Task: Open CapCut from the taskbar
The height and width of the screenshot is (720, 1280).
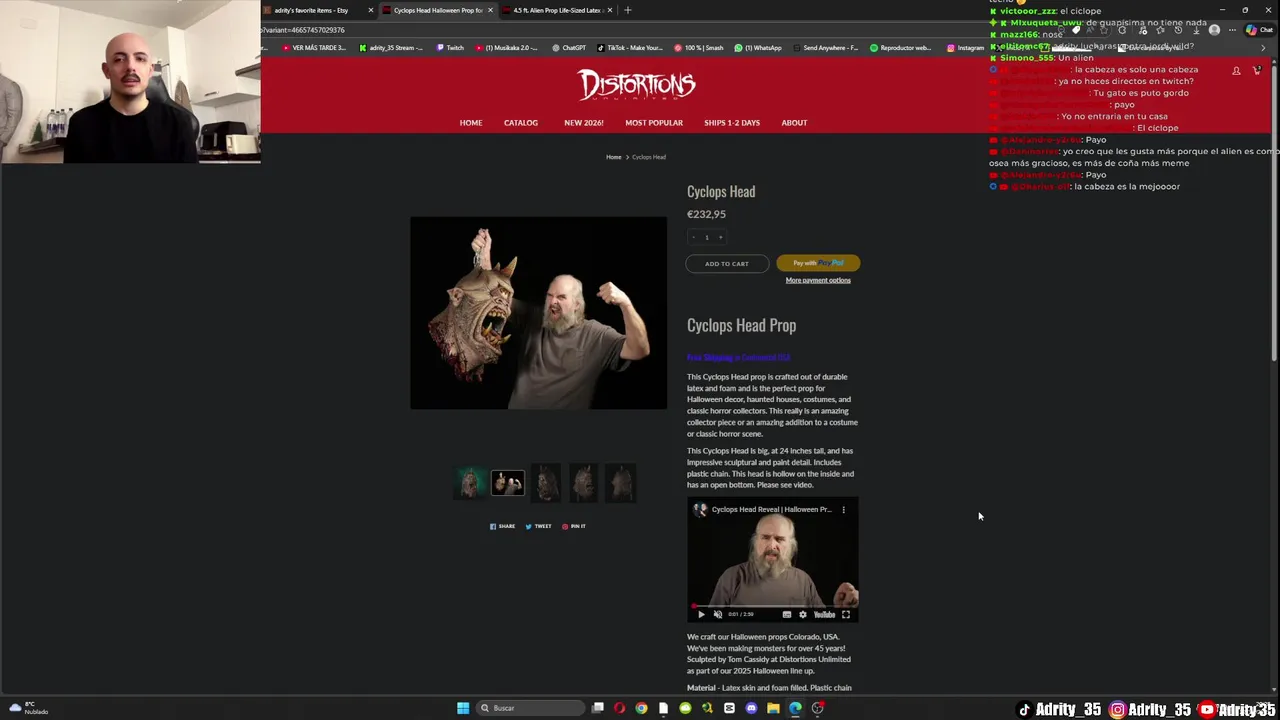Action: point(729,708)
